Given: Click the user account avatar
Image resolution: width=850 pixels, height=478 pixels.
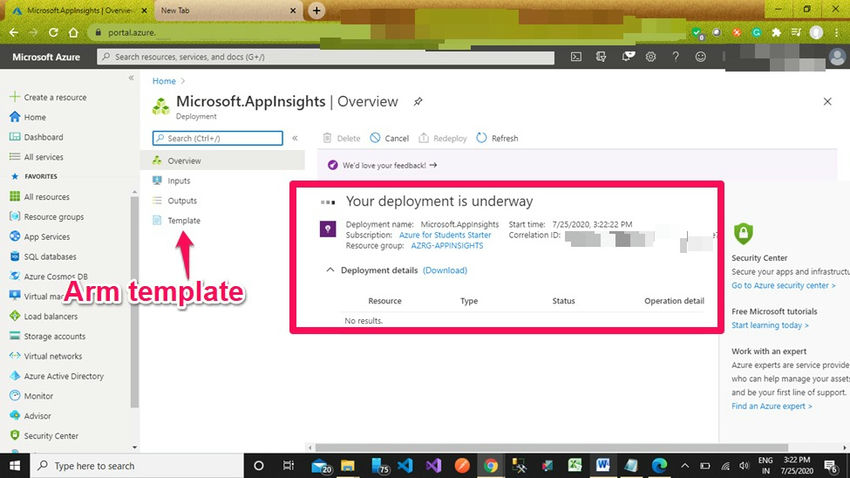Looking at the screenshot, I should coord(837,56).
